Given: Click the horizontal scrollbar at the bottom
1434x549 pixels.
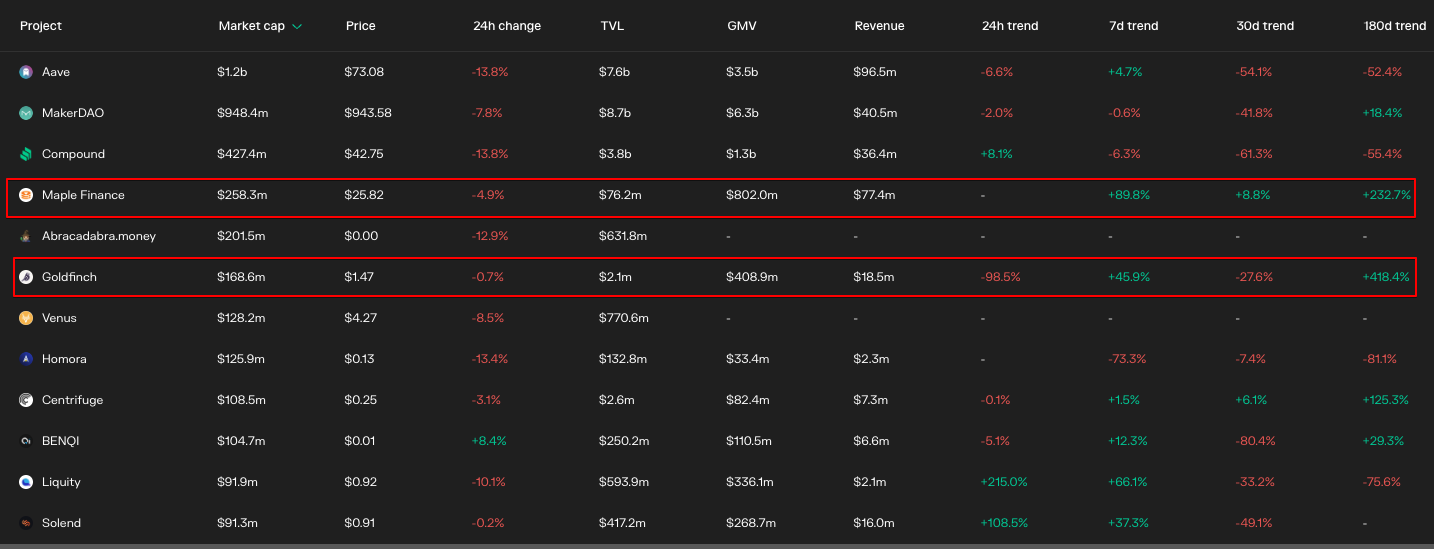Looking at the screenshot, I should point(717,546).
